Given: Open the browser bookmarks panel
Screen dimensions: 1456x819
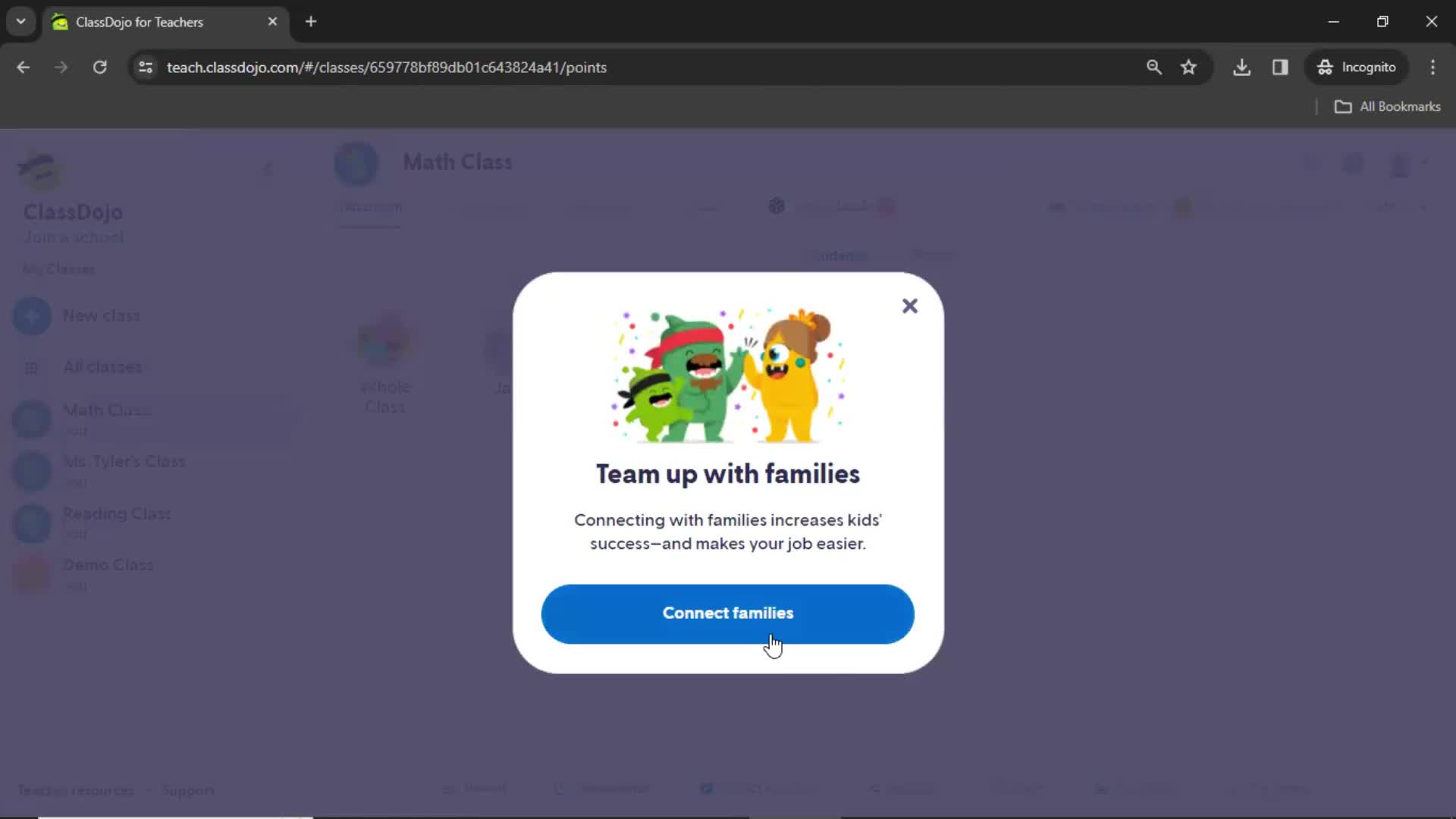Looking at the screenshot, I should click(x=1390, y=106).
